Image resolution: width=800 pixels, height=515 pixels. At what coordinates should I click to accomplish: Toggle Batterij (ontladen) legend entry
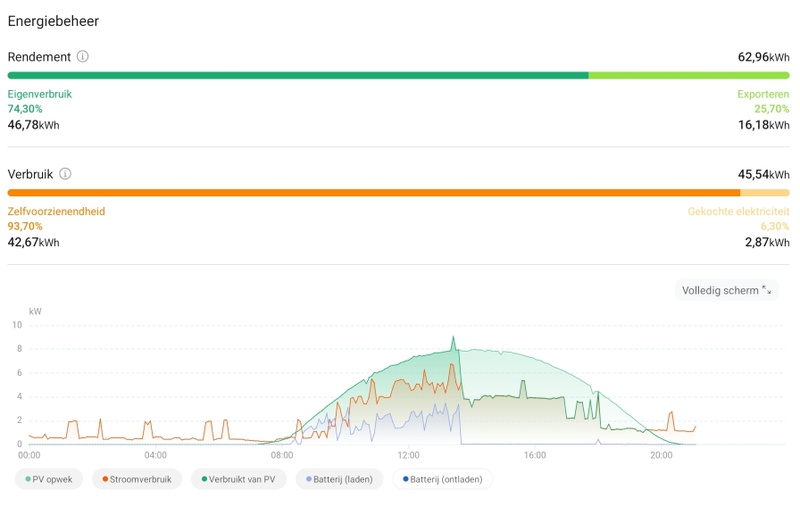coord(442,479)
